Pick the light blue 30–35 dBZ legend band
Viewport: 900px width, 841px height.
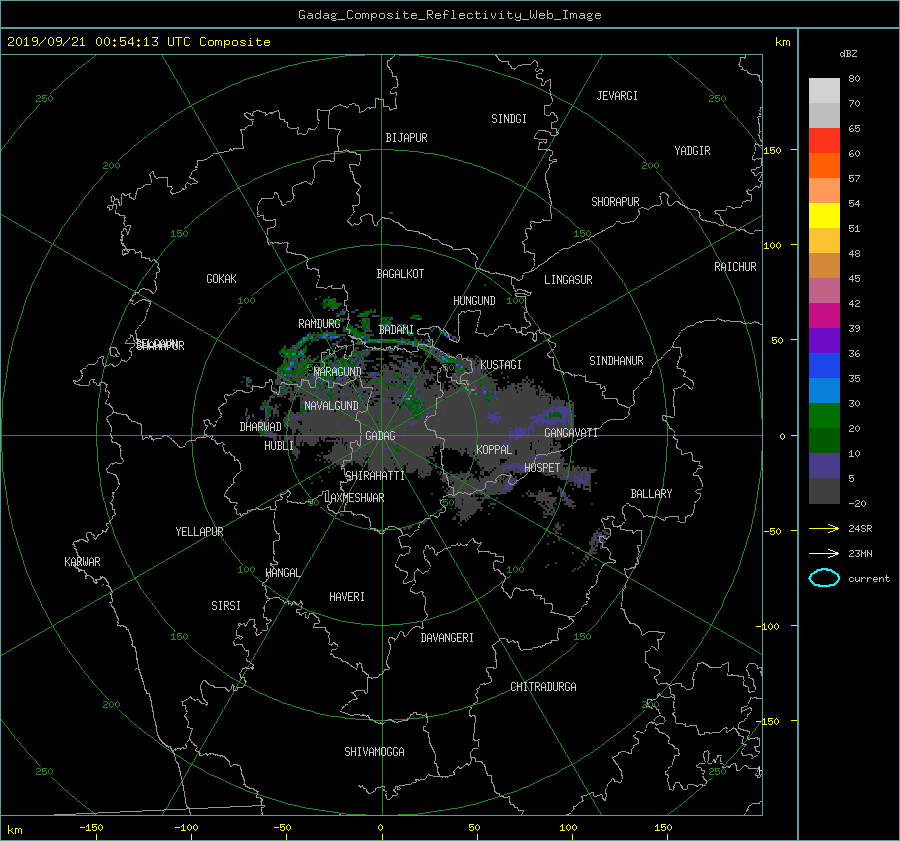pos(824,390)
